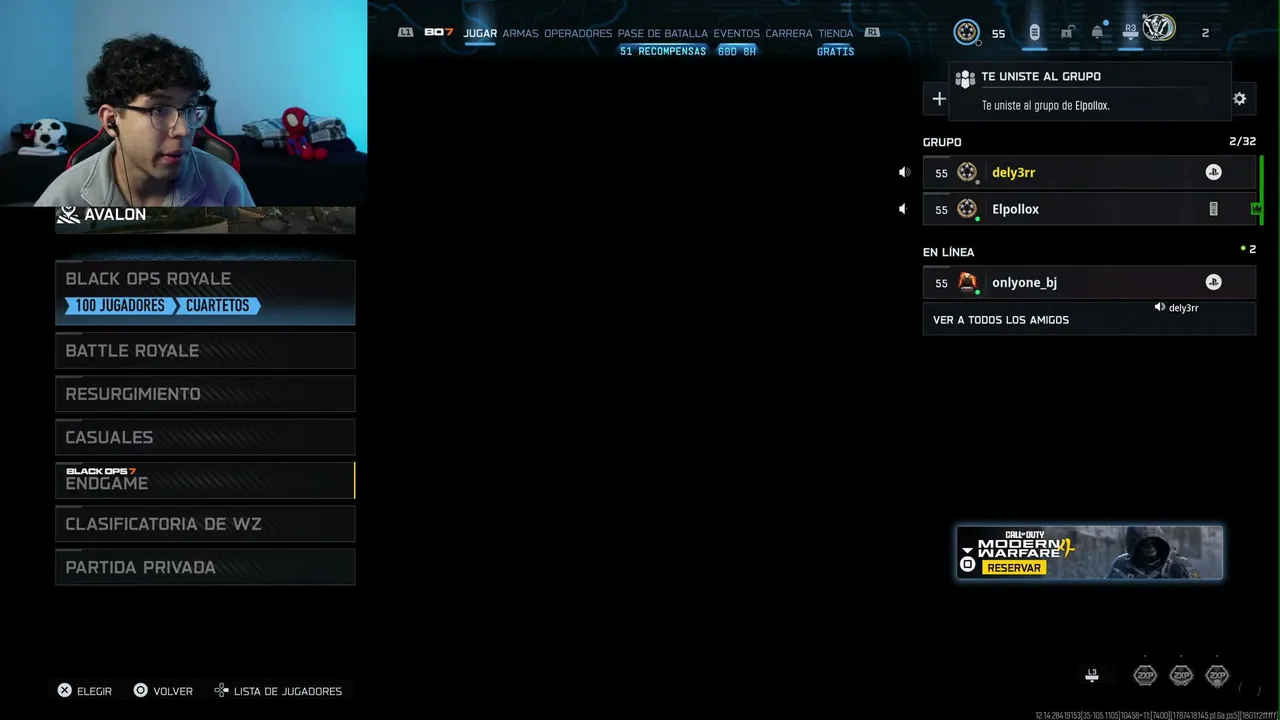Viewport: 1280px width, 720px height.
Task: Click the L3 stick prompt icon
Action: [x=1092, y=676]
